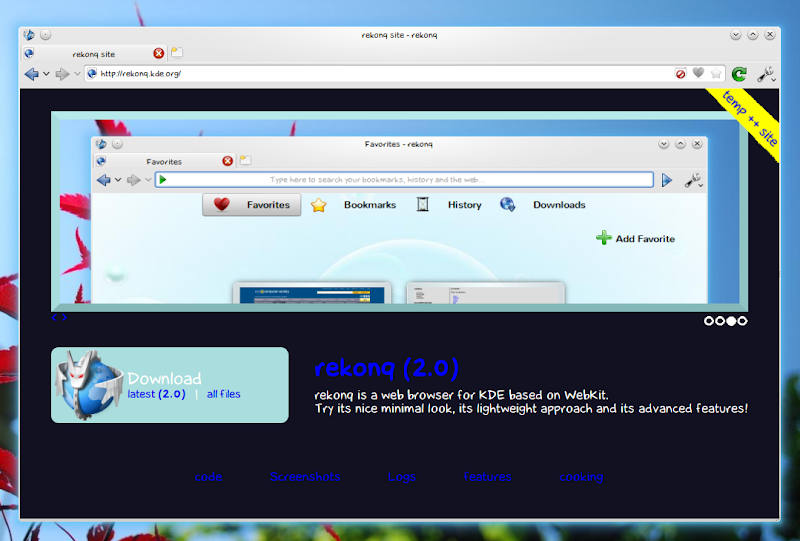
Task: Open the wrench tools menu
Action: coord(765,75)
